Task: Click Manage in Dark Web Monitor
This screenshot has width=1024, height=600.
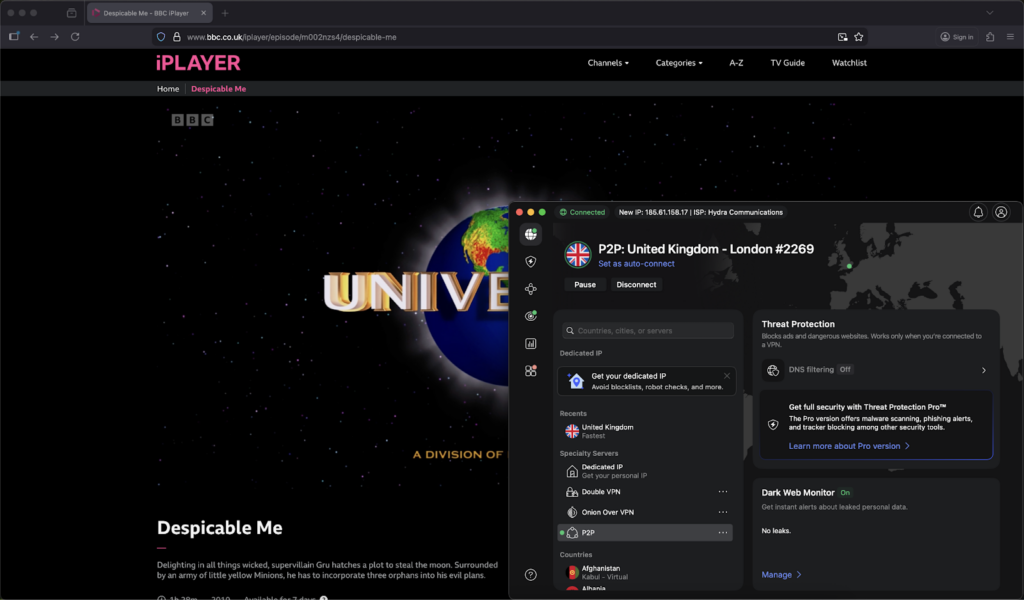Action: 781,575
